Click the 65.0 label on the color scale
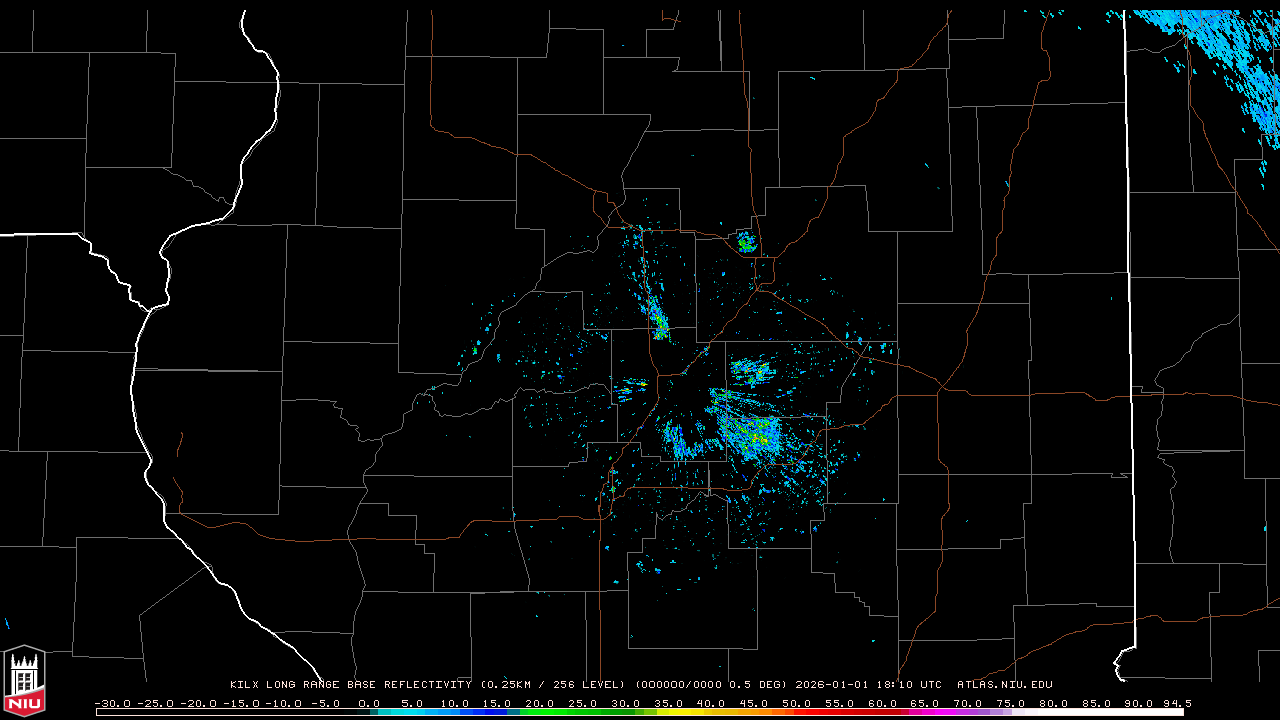The width and height of the screenshot is (1280, 720). click(924, 703)
